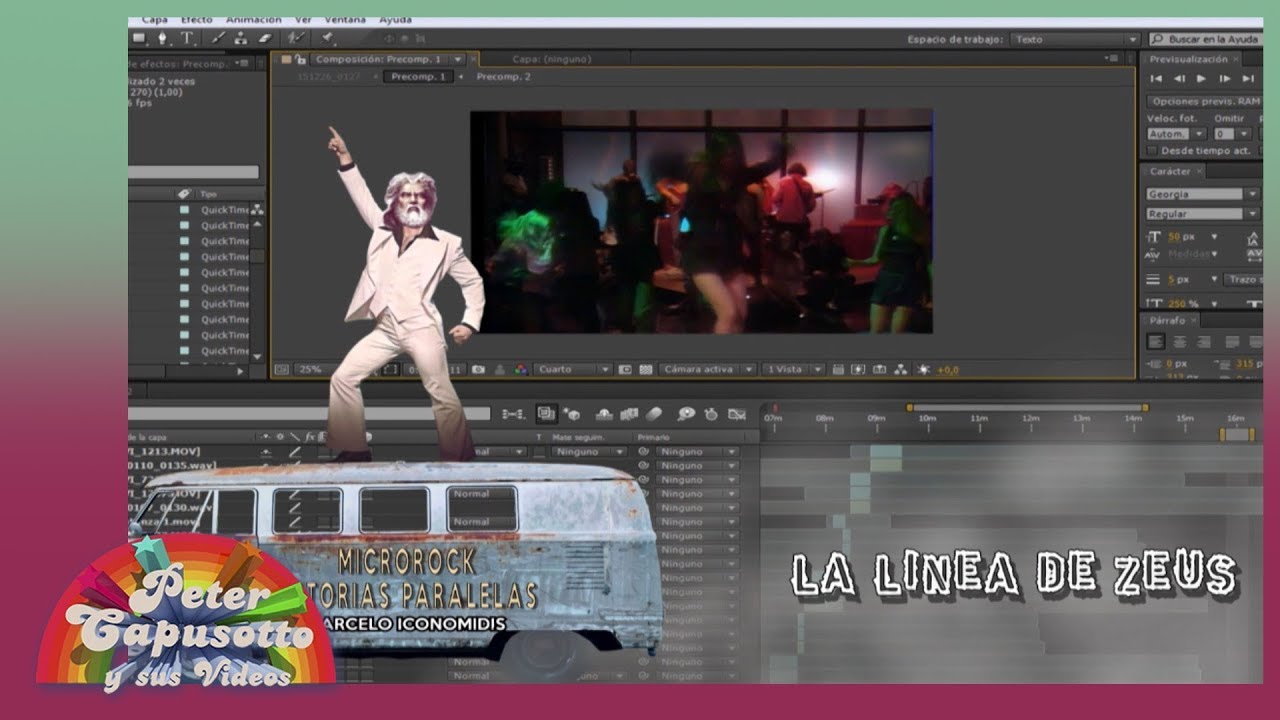Viewport: 1280px width, 720px height.
Task: Select the Rectangle shape tool
Action: pos(139,38)
